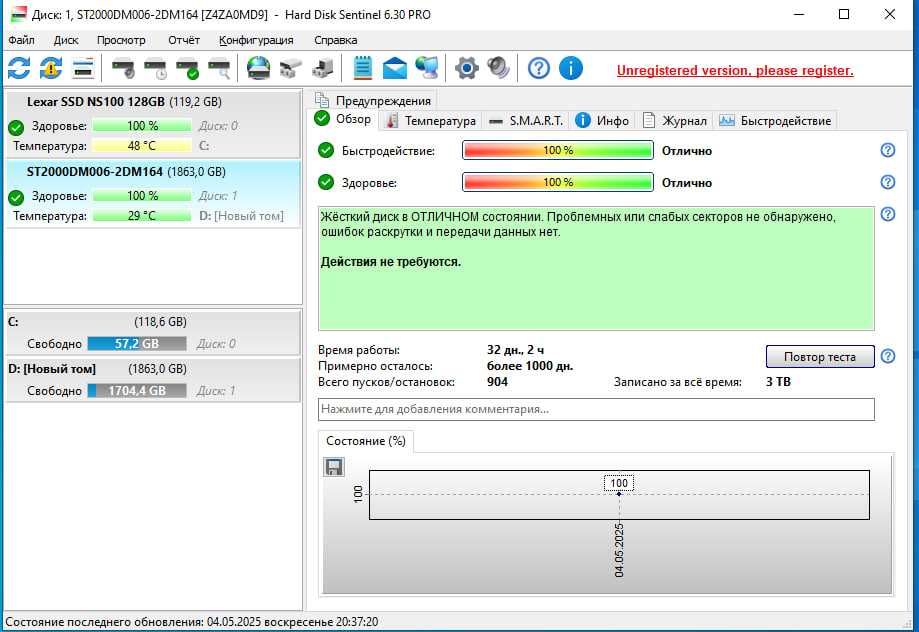Screen dimensions: 919x632
Task: Click the floppy save icon on chart
Action: (334, 467)
